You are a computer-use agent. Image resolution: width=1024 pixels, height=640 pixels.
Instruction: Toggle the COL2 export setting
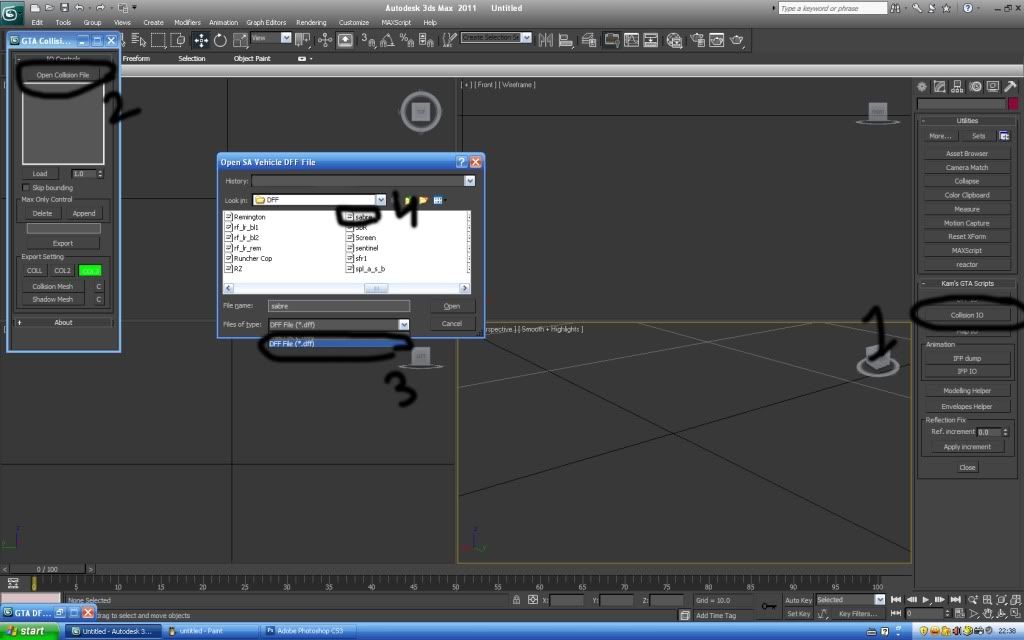62,270
